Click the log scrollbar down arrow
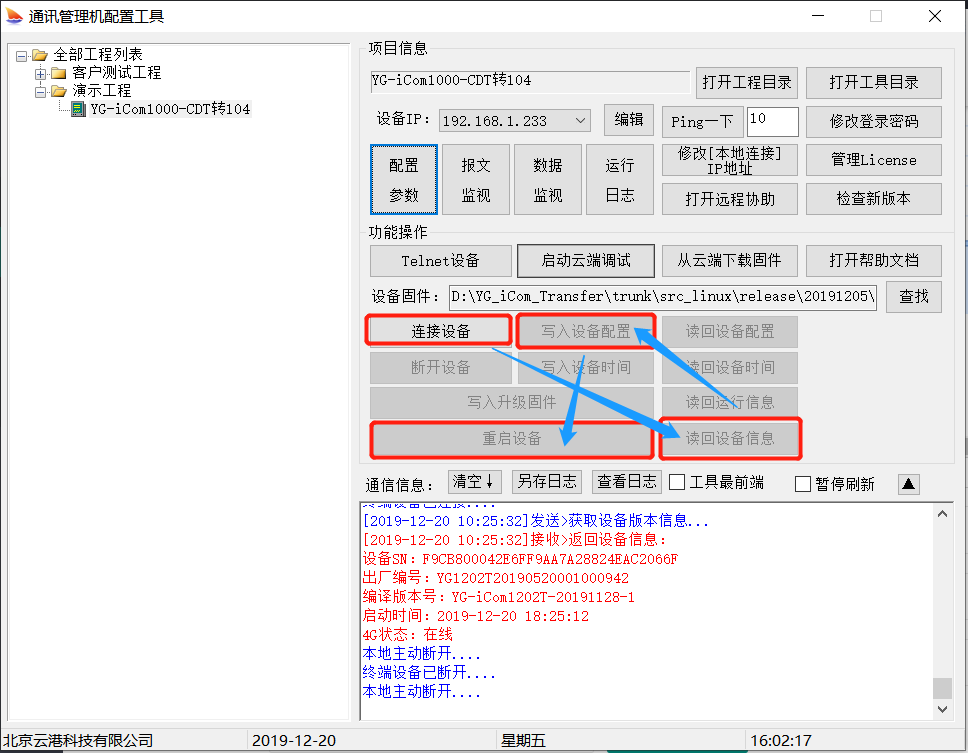The image size is (968, 753). click(x=942, y=709)
